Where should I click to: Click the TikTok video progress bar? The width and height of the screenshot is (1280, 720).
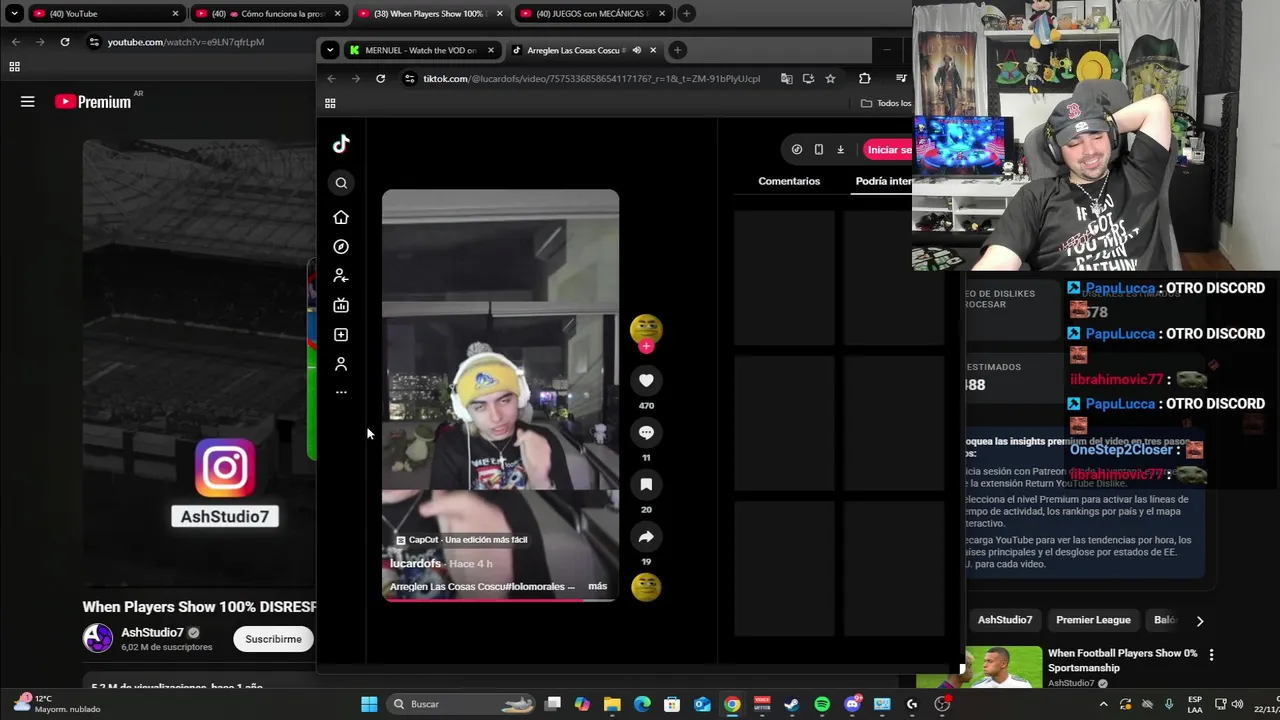pyautogui.click(x=500, y=599)
